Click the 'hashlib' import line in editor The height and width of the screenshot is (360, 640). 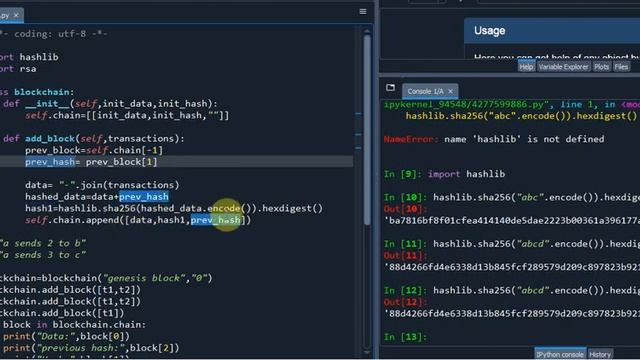pyautogui.click(x=29, y=57)
